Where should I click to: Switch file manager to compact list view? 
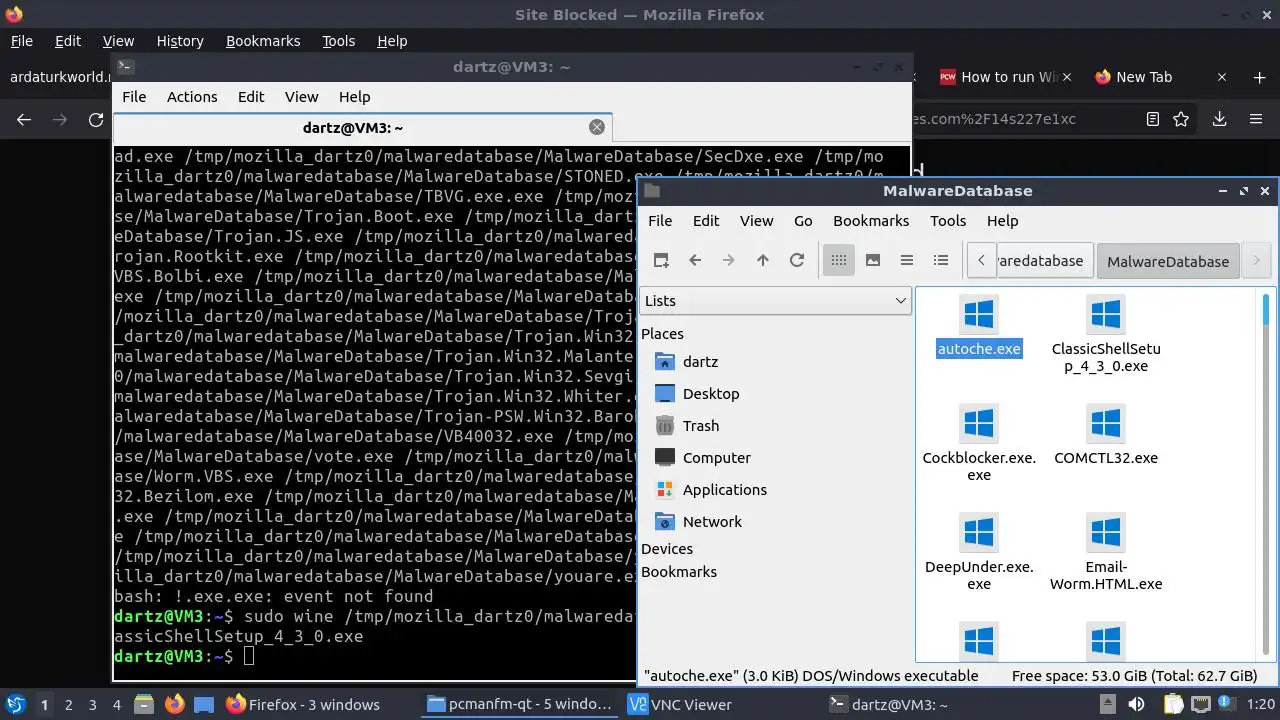(907, 260)
